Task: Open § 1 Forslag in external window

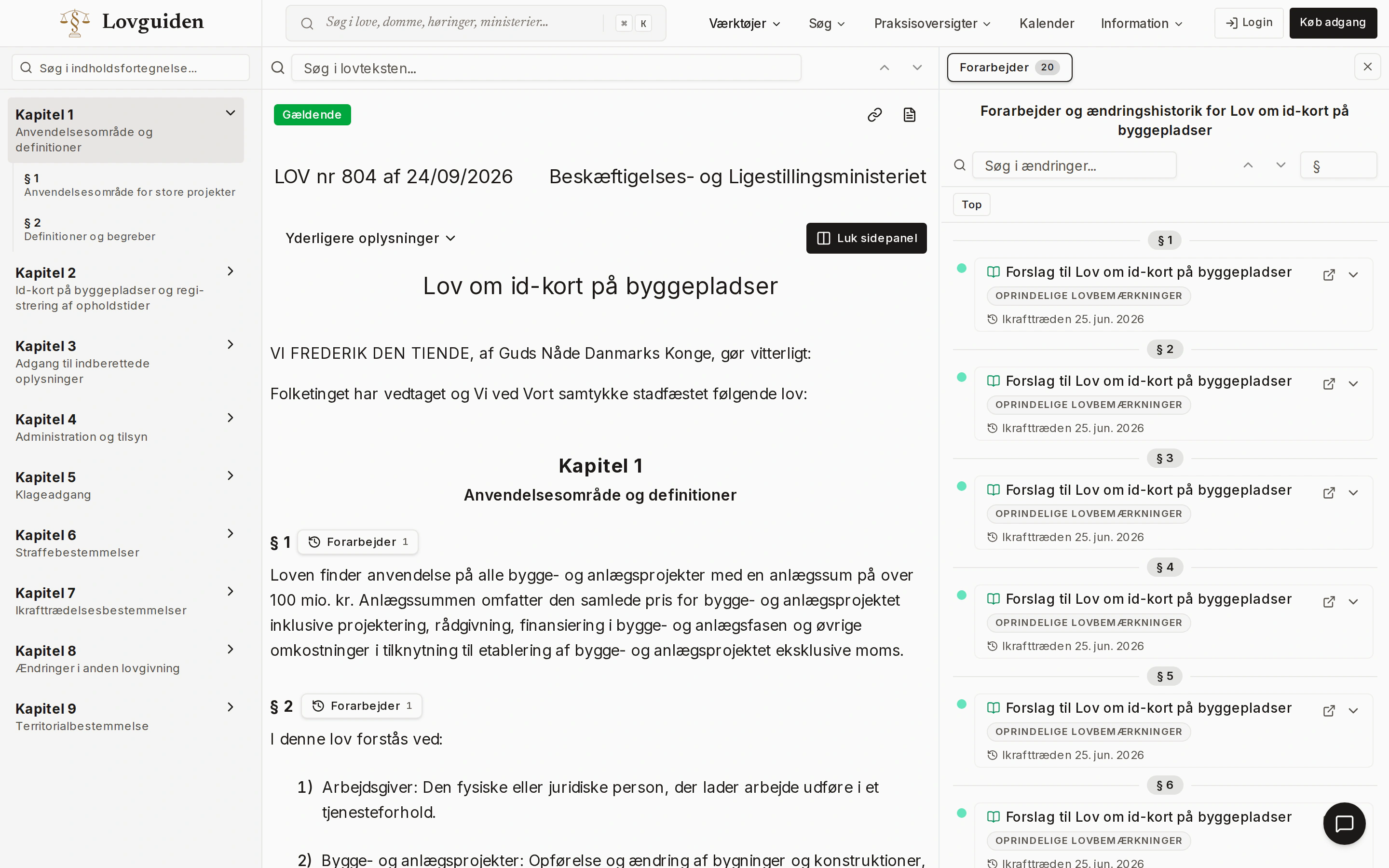Action: [1329, 275]
